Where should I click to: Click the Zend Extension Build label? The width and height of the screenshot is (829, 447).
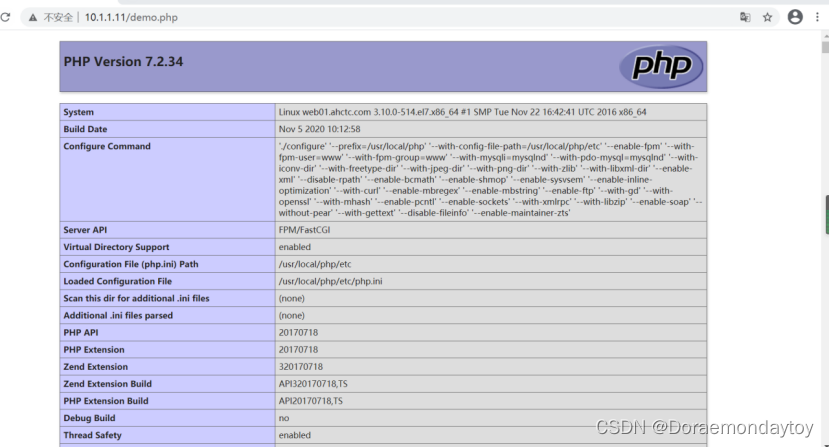[107, 384]
